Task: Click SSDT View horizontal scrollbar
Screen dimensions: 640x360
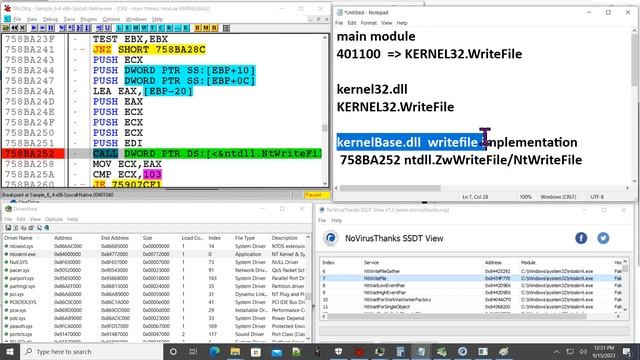Action: [456, 316]
